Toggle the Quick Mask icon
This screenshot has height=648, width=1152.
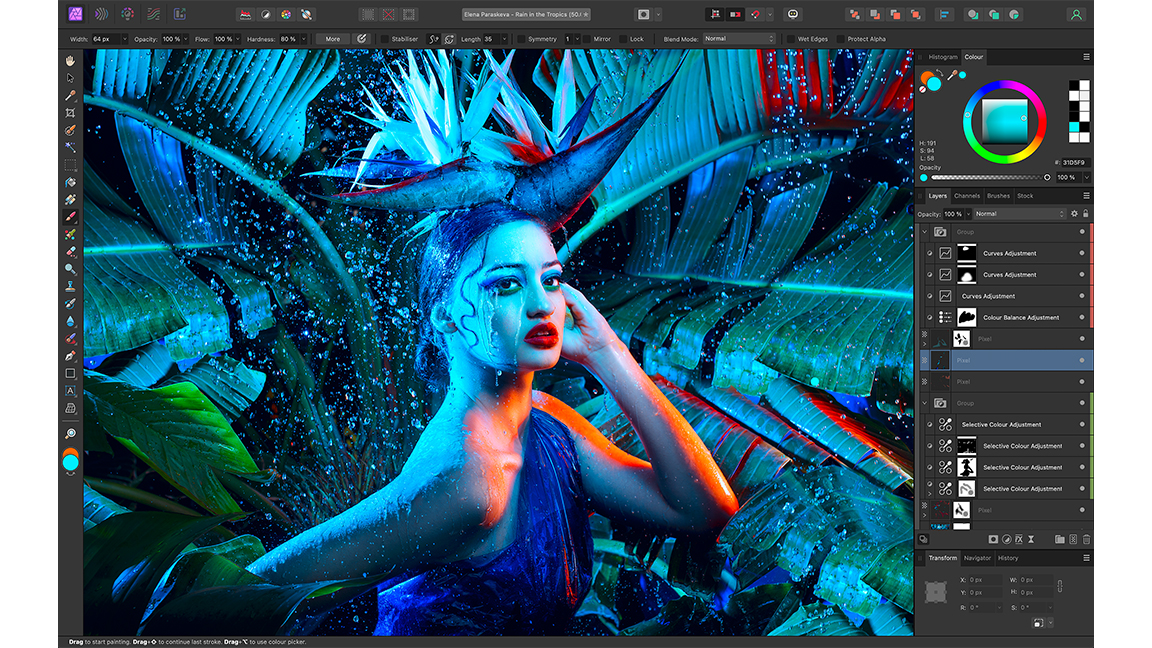[644, 15]
